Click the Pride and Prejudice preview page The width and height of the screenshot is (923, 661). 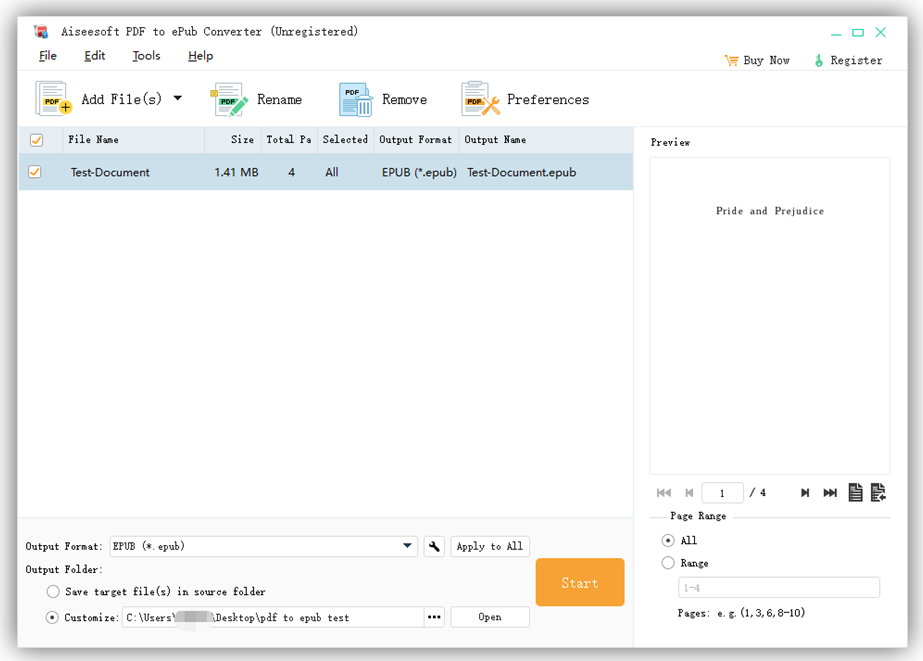(x=770, y=315)
